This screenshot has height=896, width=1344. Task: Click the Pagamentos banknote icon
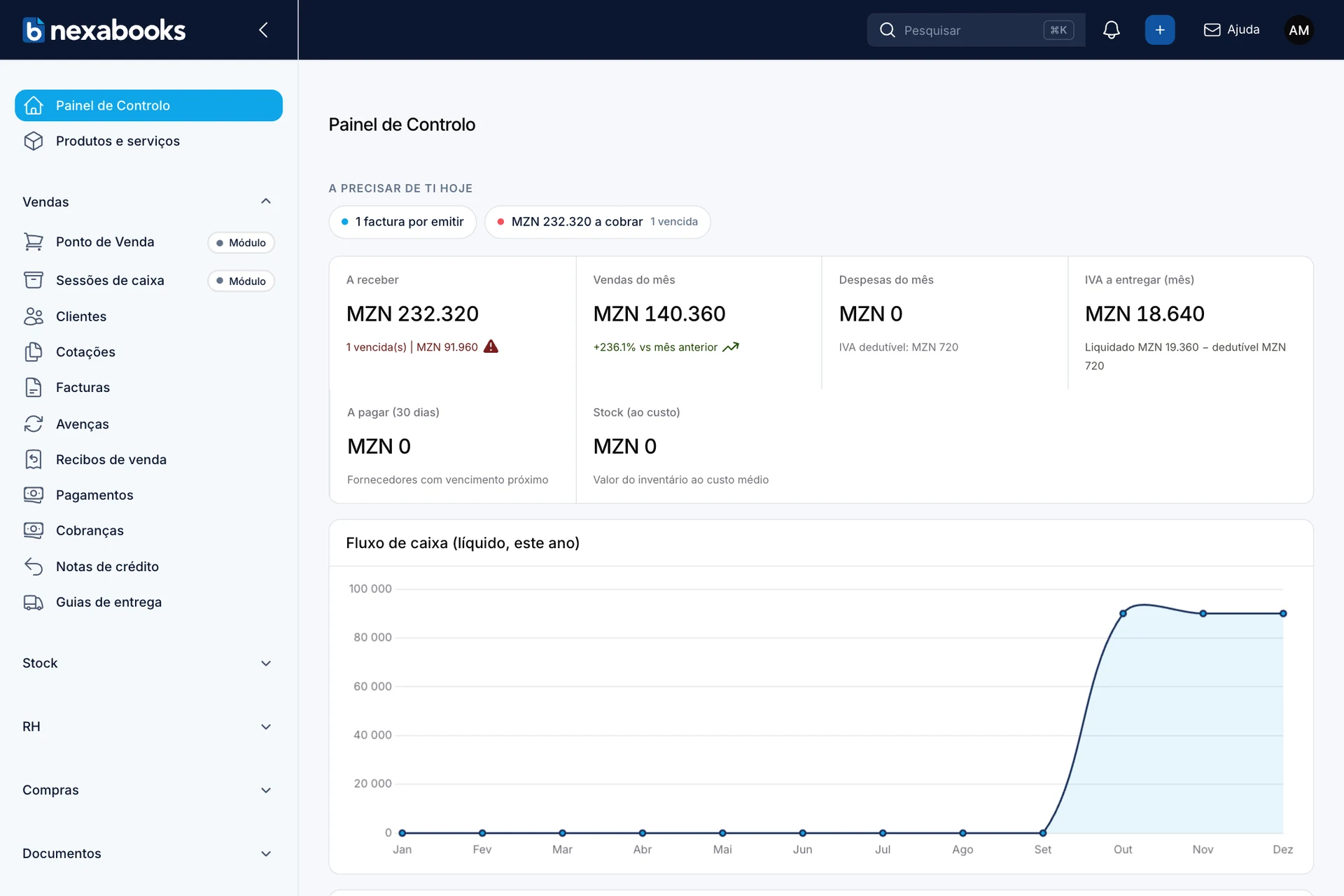[x=34, y=495]
